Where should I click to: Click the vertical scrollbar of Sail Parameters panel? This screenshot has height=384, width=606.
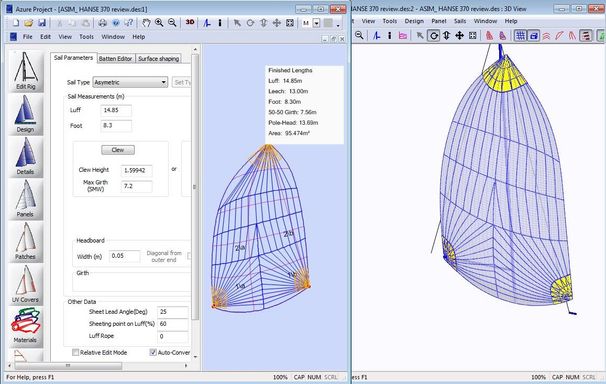point(195,187)
